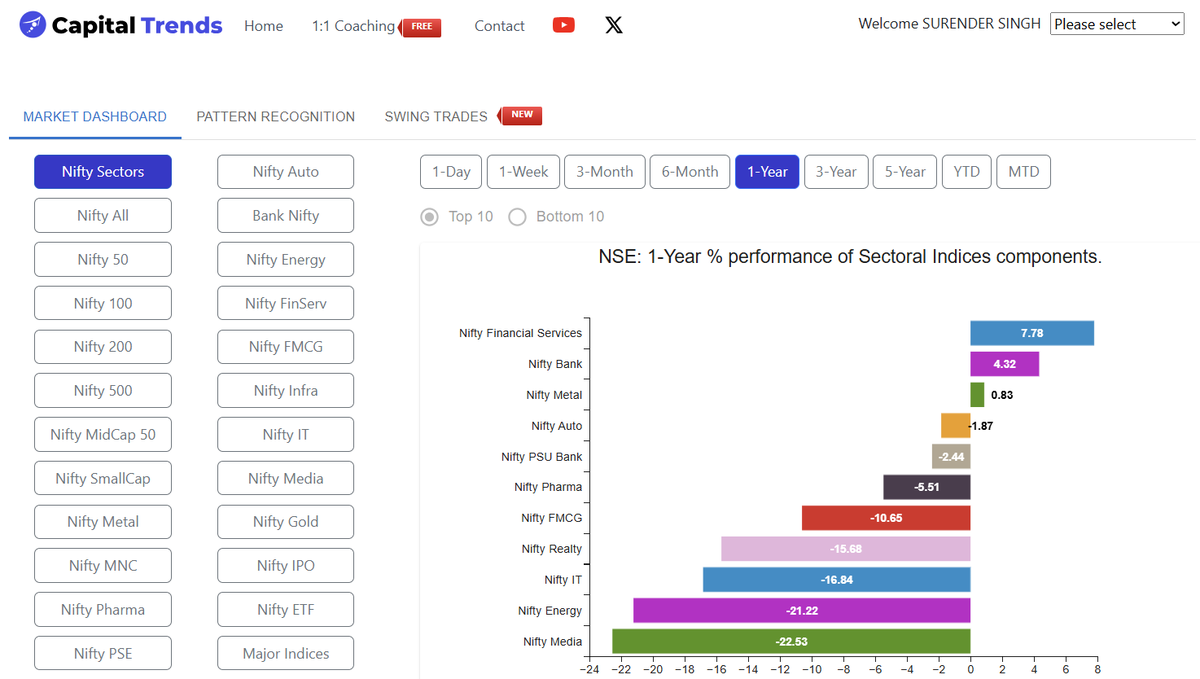Click the Nifty All button
This screenshot has height=679, width=1200.
(x=103, y=216)
